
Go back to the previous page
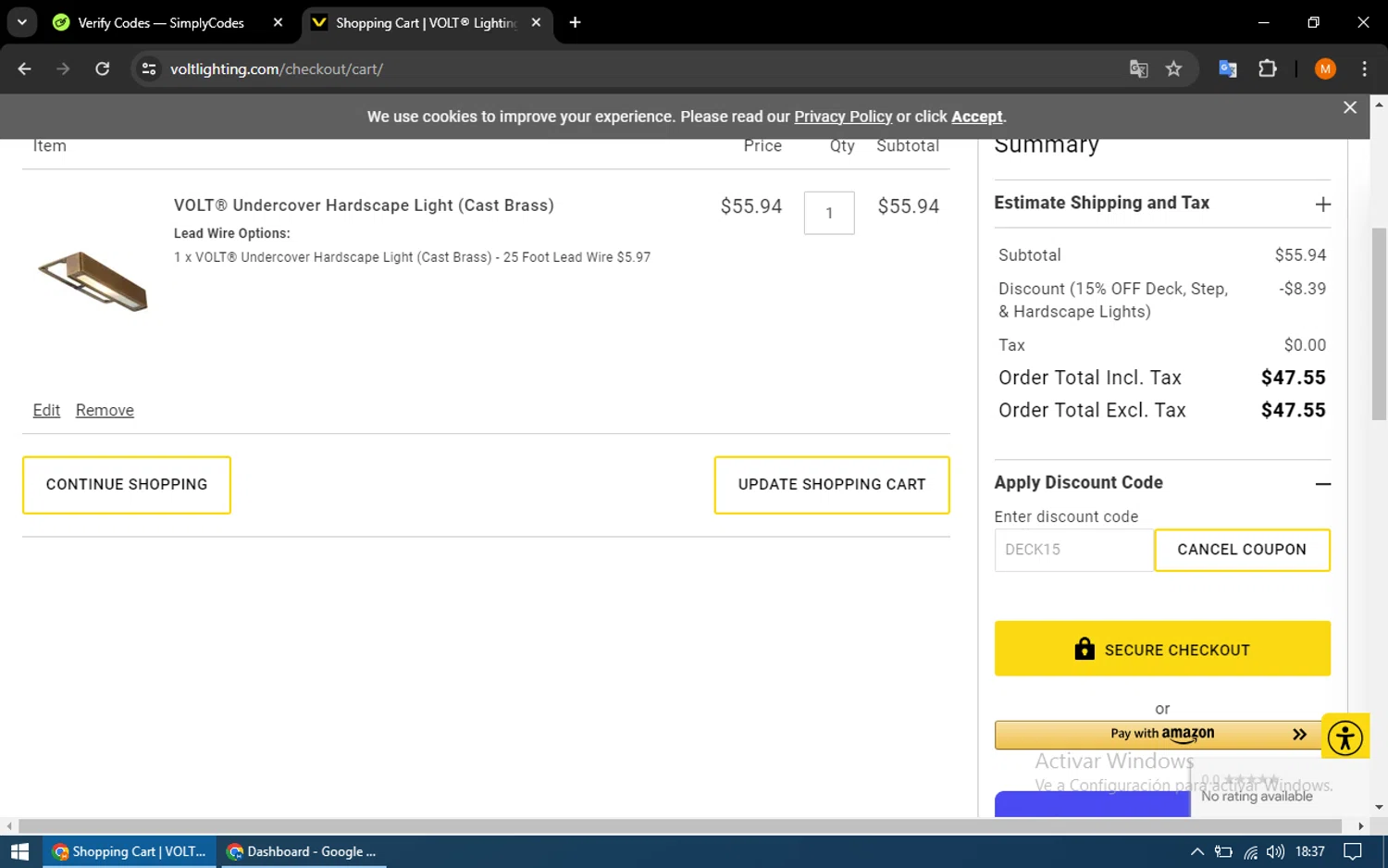point(25,68)
